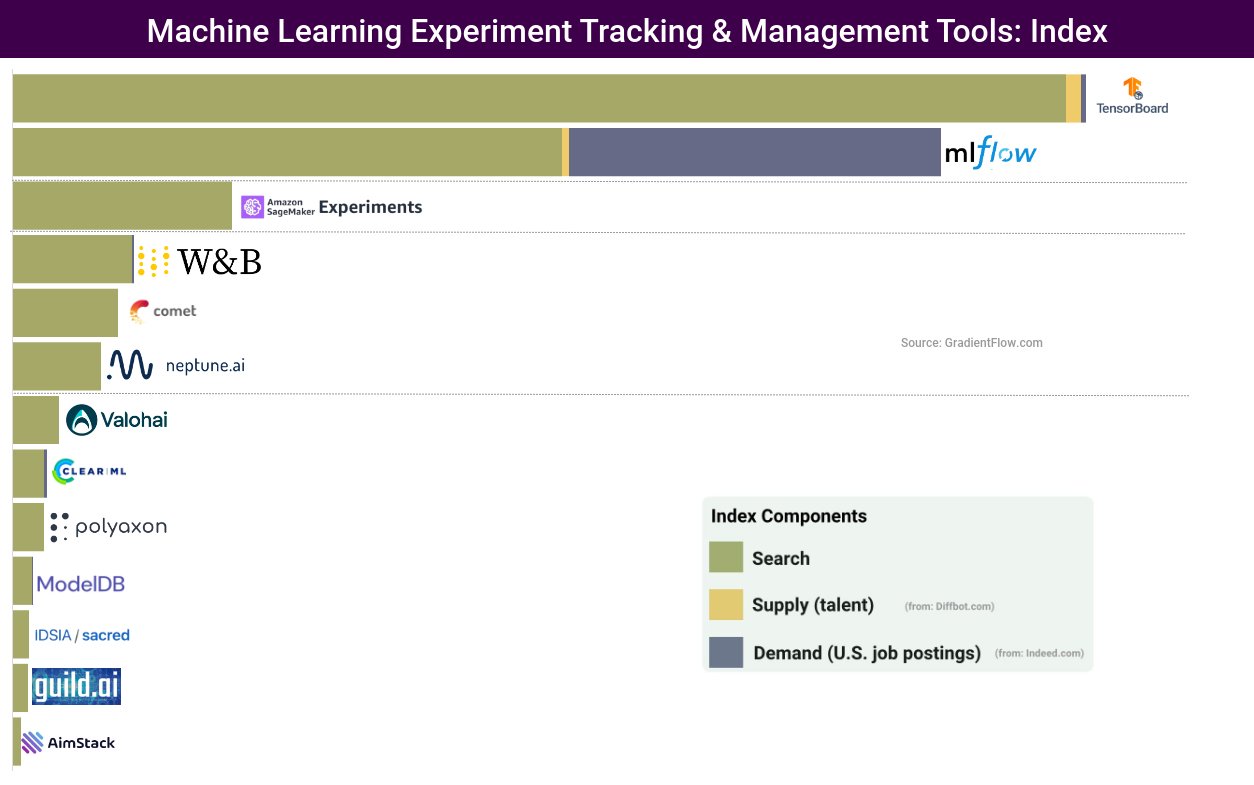Click the mlflow slate Demand bar segment

pyautogui.click(x=755, y=152)
